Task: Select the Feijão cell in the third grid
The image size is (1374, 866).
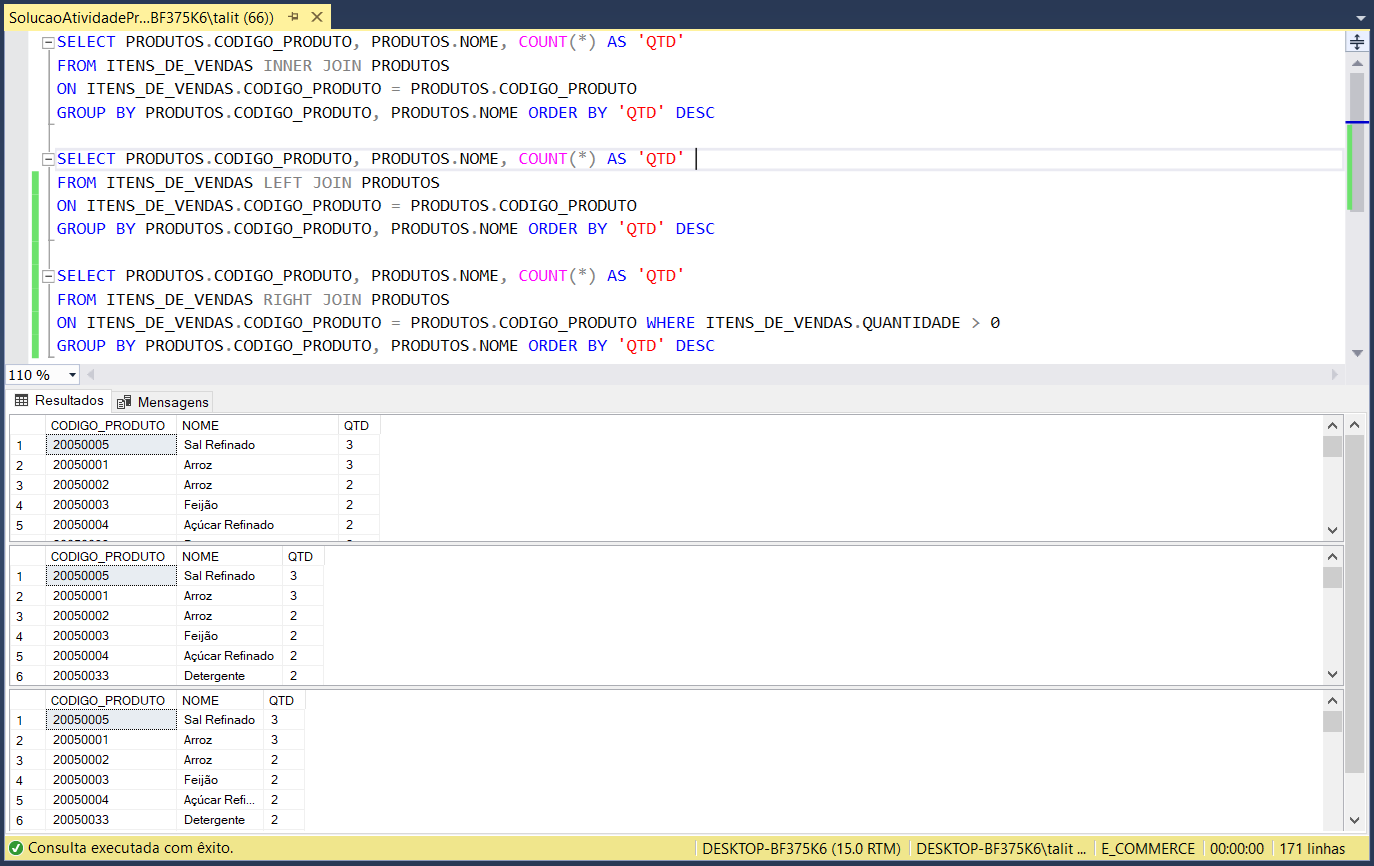Action: coord(220,780)
